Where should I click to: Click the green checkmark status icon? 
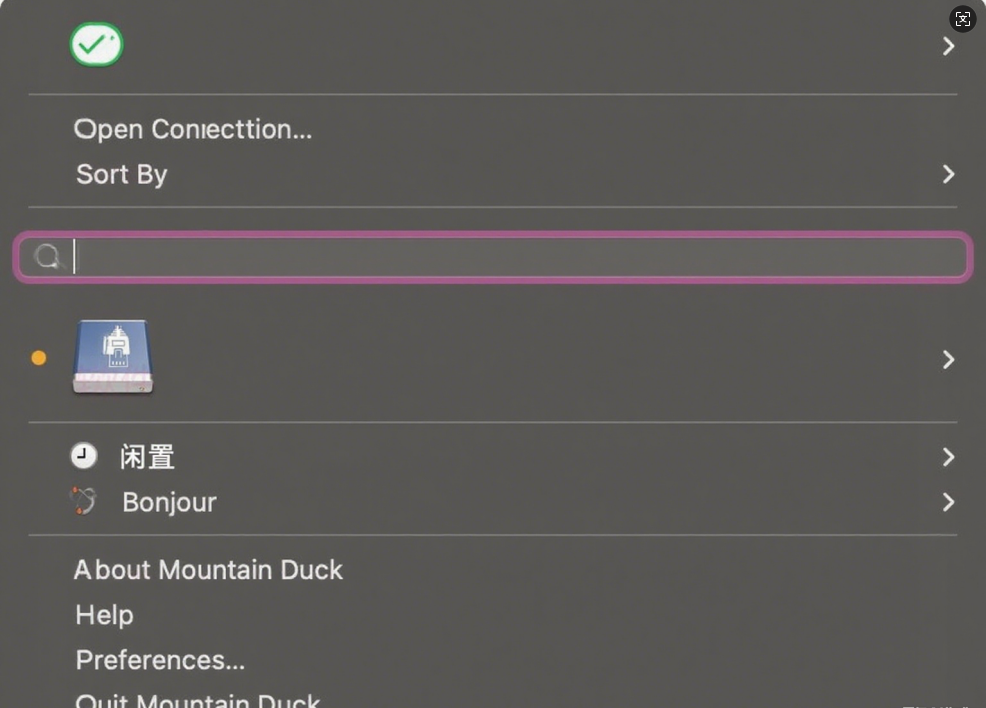tap(96, 45)
